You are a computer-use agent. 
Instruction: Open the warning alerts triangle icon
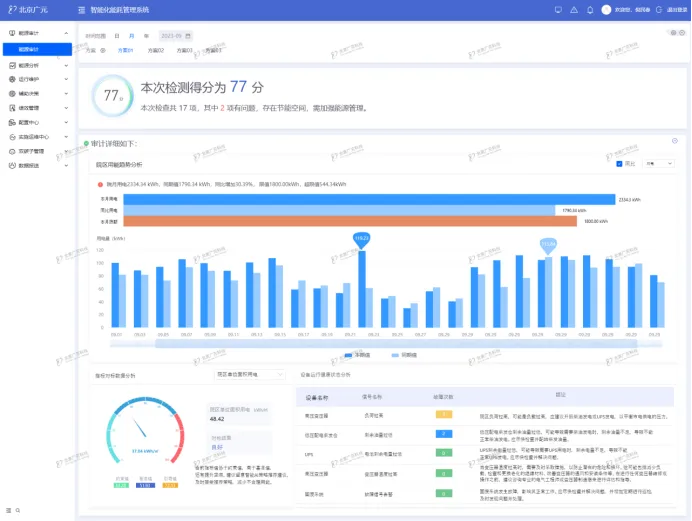click(x=574, y=9)
